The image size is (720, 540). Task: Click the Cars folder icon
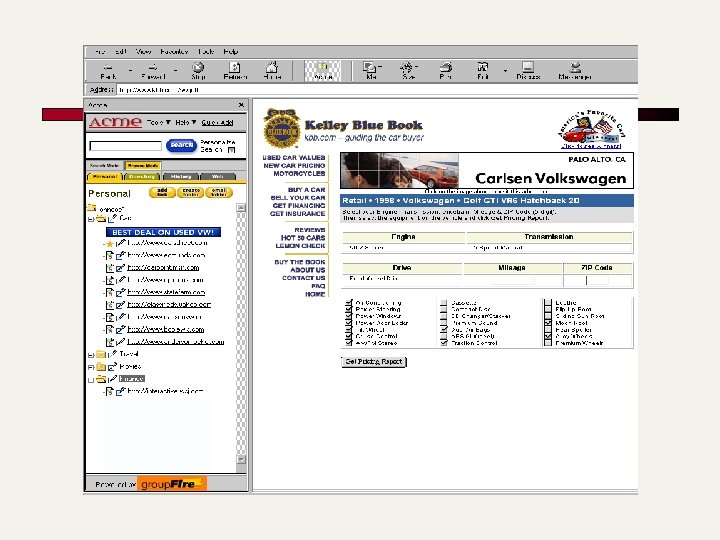101,219
